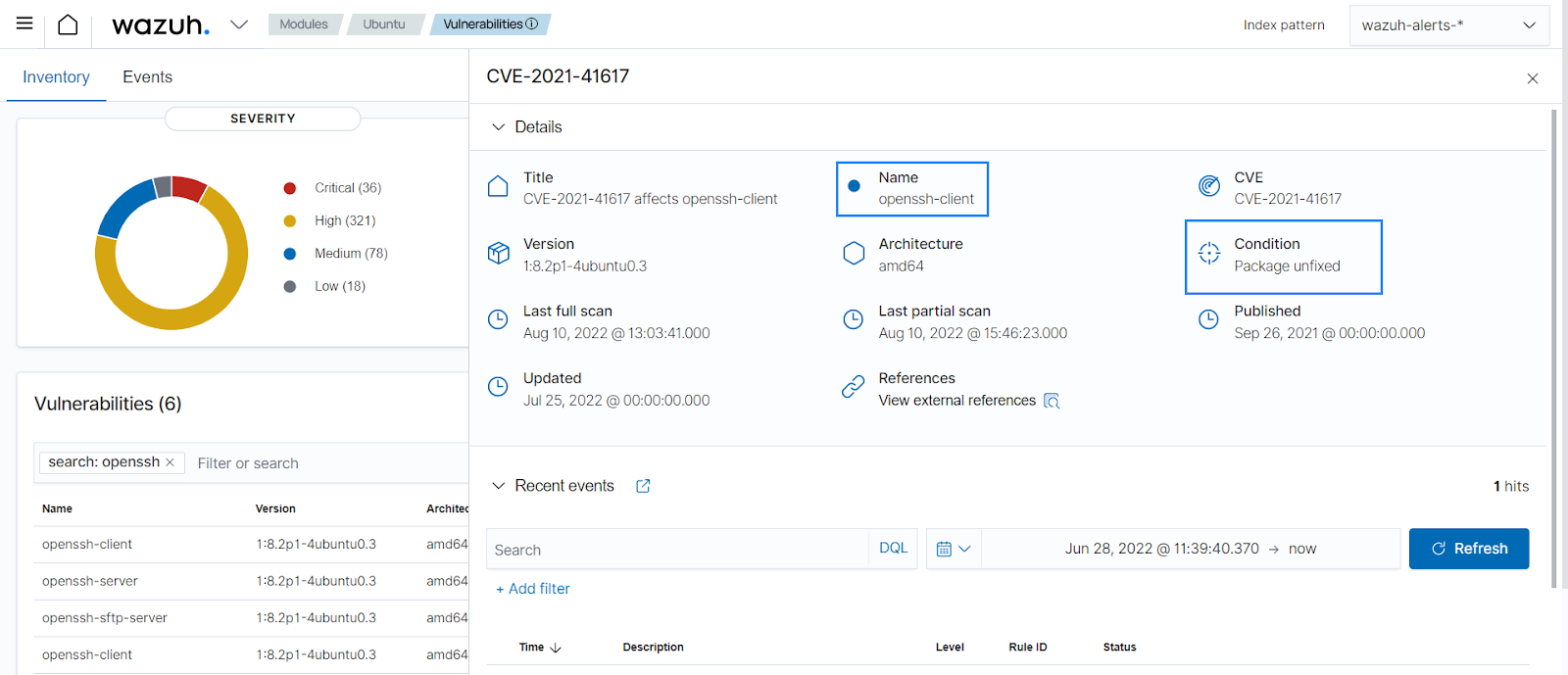Viewport: 1568px width, 675px height.
Task: Click the Architecture hexagon icon
Action: [x=854, y=254]
